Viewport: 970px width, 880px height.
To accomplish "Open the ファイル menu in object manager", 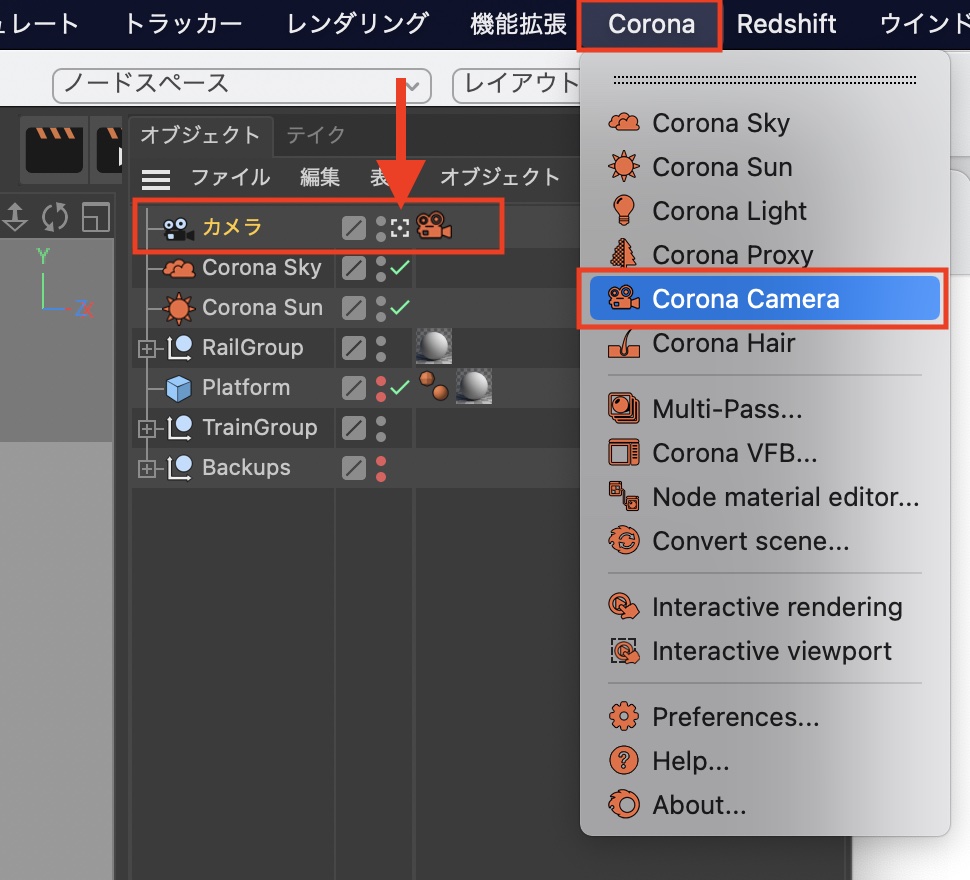I will tap(230, 178).
